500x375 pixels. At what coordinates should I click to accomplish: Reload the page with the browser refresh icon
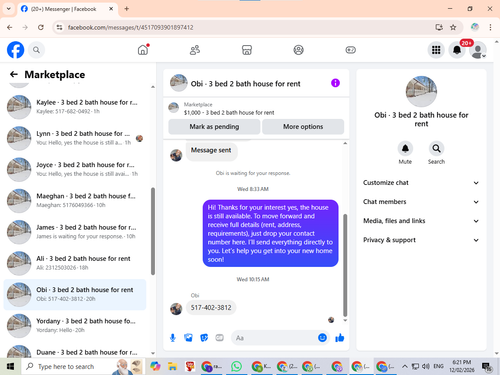[x=41, y=27]
